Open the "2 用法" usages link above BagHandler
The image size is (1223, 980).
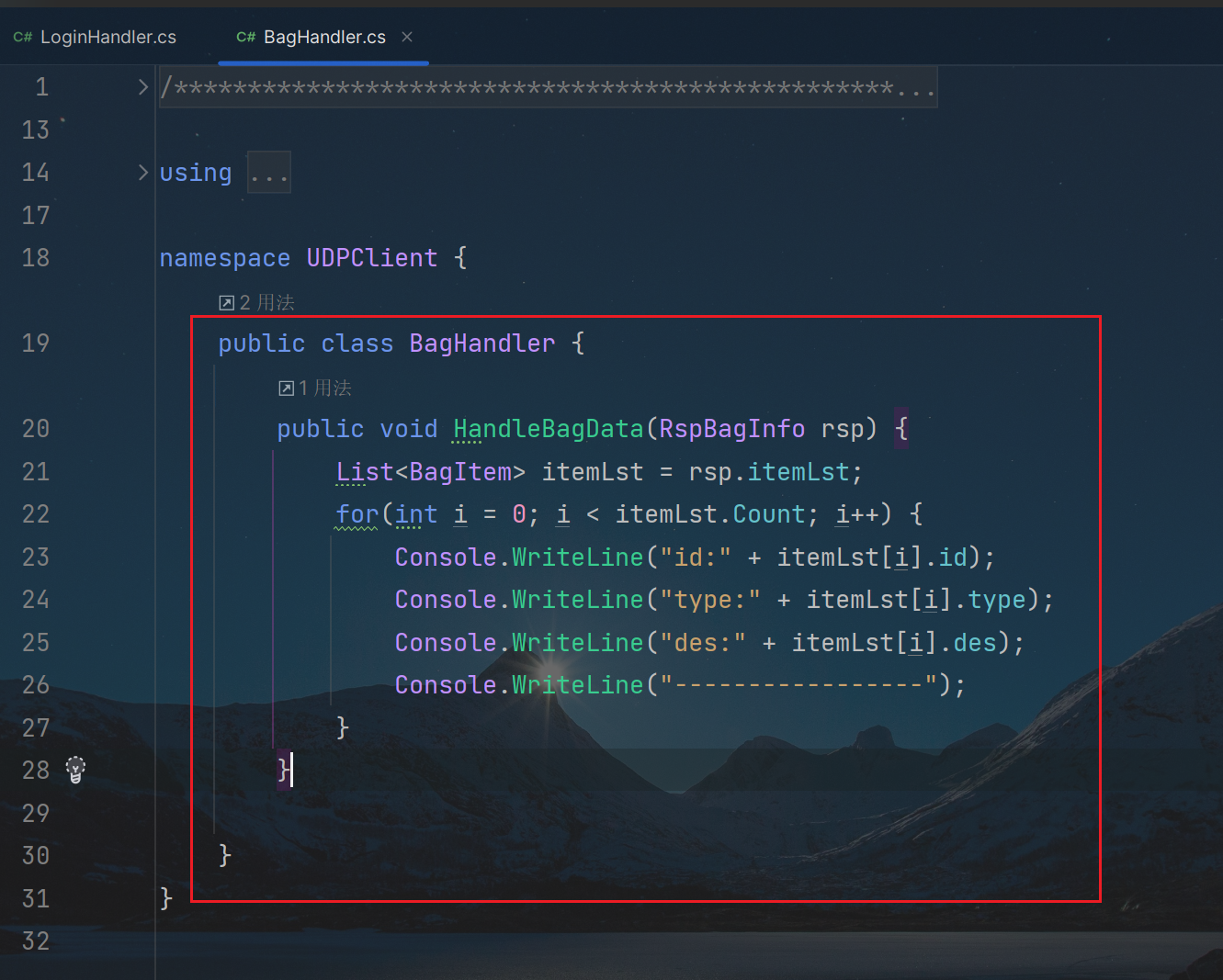pos(266,303)
